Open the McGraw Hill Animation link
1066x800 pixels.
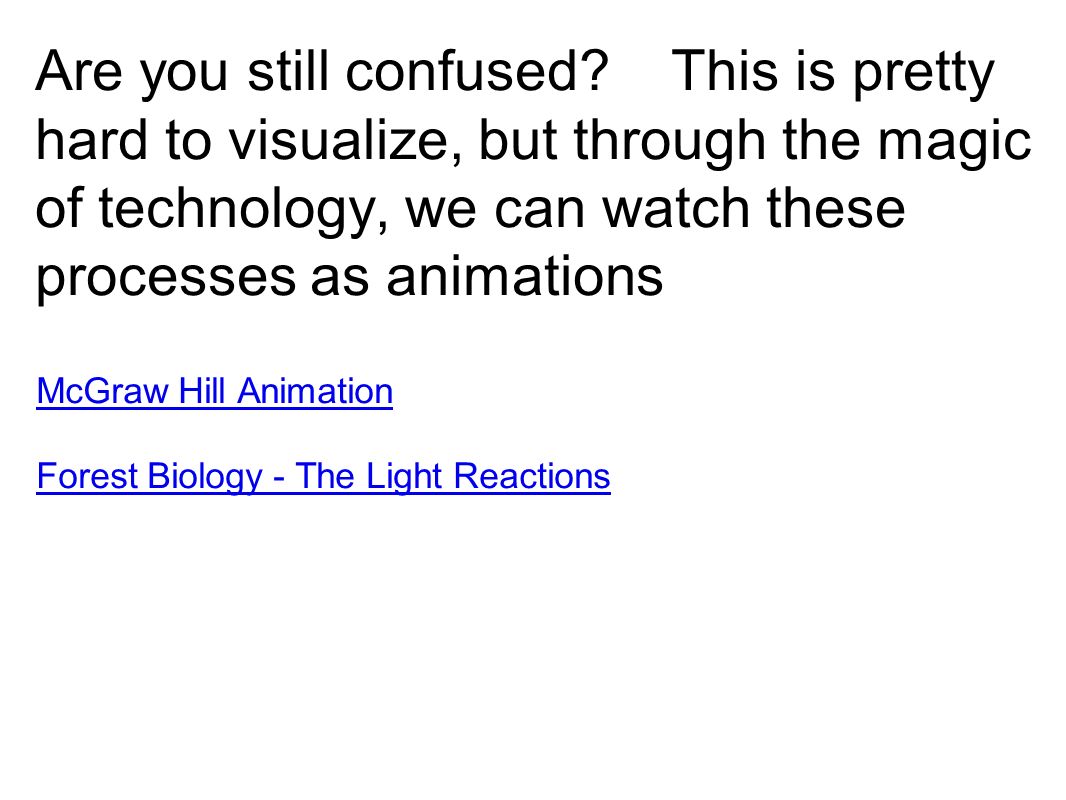click(x=214, y=392)
